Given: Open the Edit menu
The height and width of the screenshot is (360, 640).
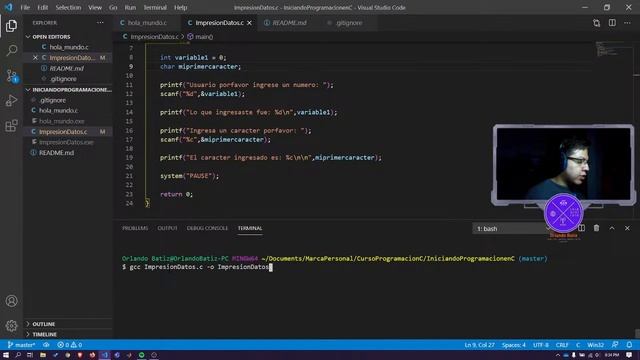Looking at the screenshot, I should (x=42, y=7).
